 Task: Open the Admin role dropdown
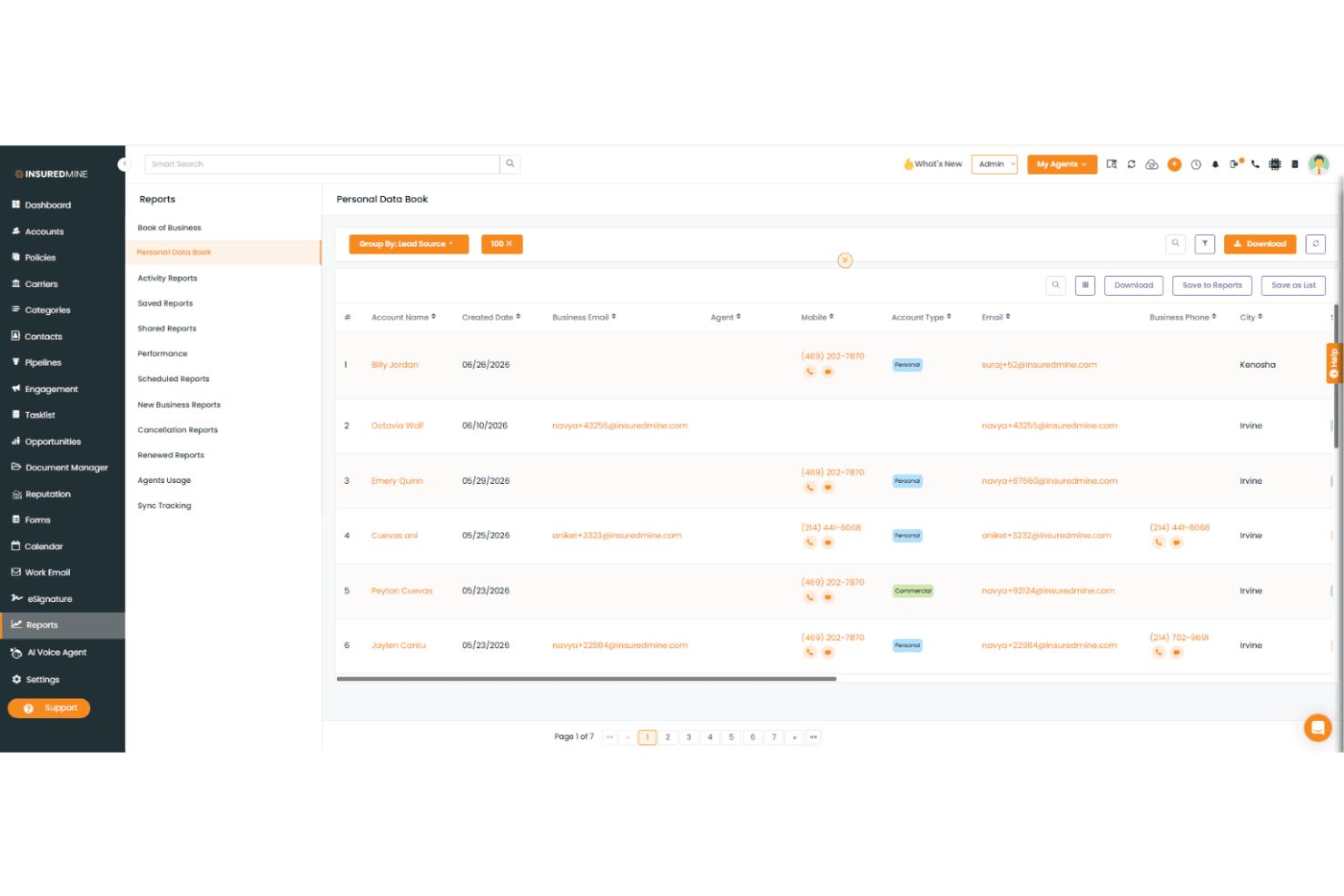994,164
